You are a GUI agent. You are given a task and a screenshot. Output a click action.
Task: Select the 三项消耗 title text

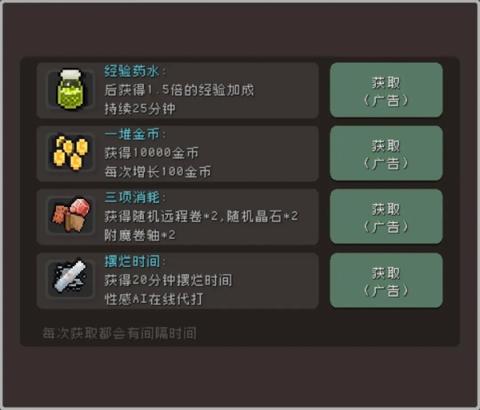(132, 197)
